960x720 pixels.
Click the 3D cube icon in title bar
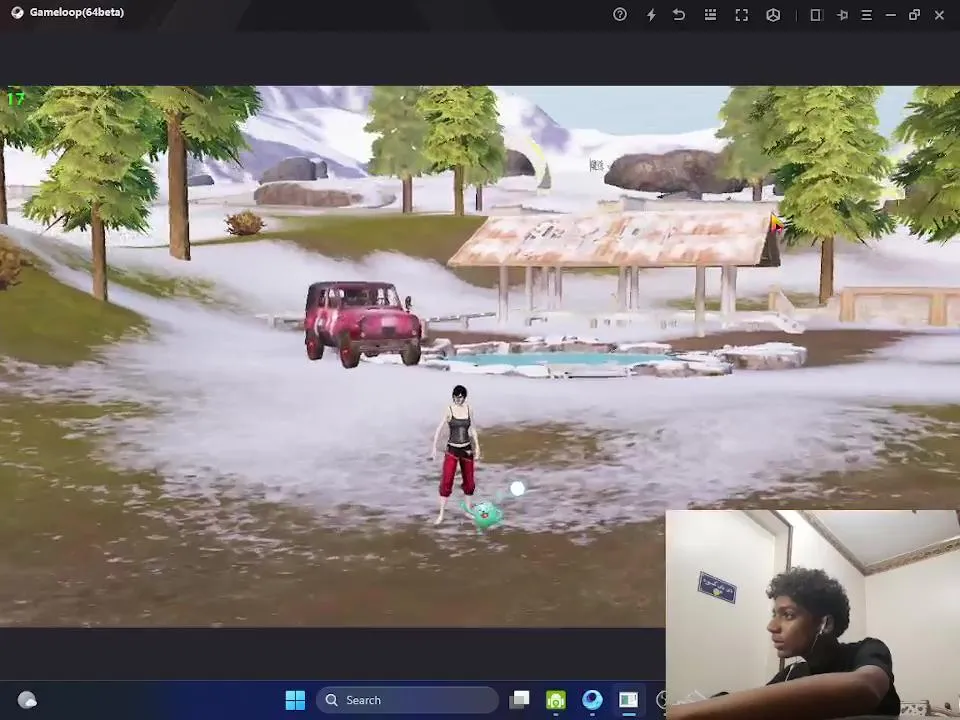(773, 15)
